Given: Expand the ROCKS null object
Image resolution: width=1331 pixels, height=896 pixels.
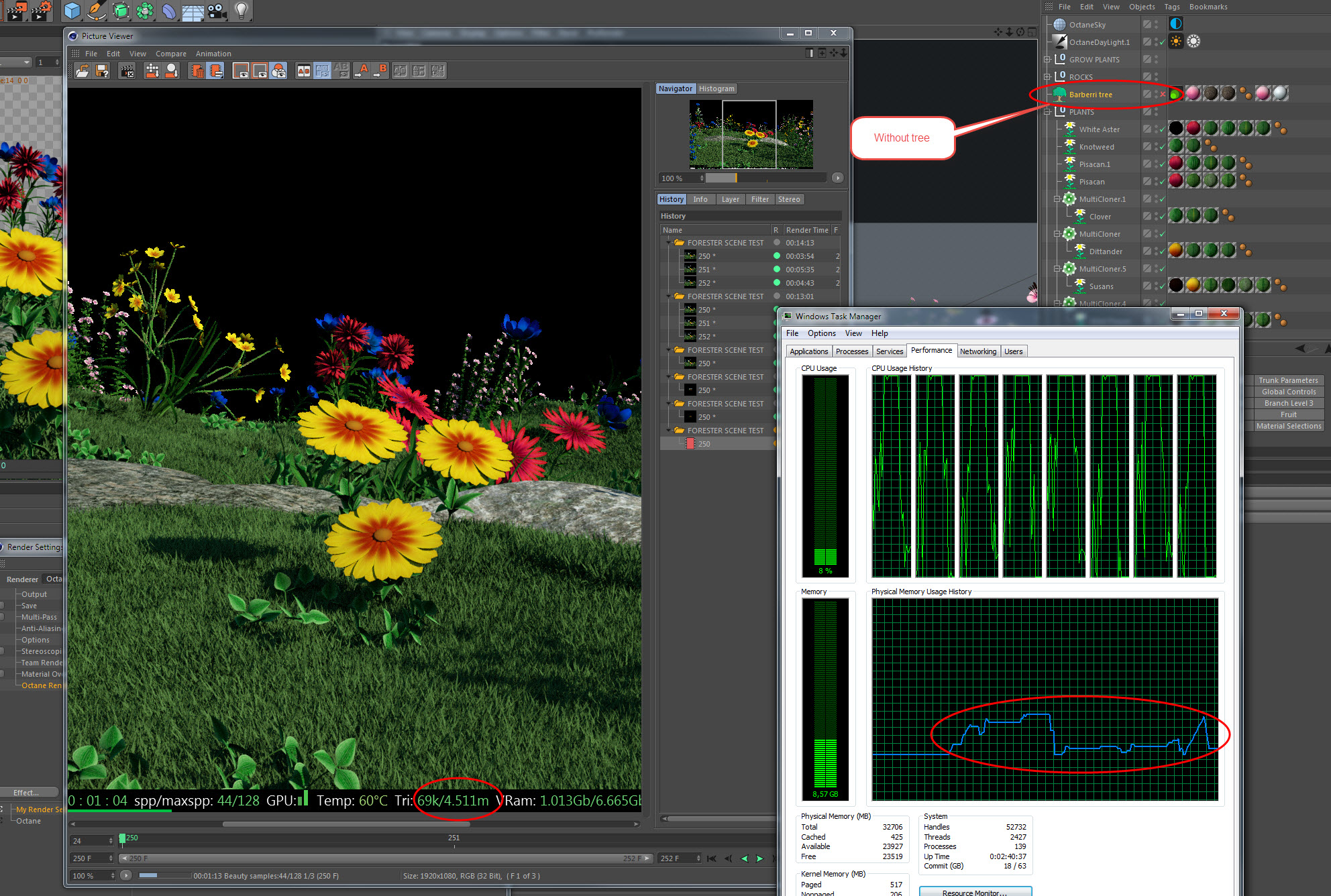Looking at the screenshot, I should [1047, 77].
